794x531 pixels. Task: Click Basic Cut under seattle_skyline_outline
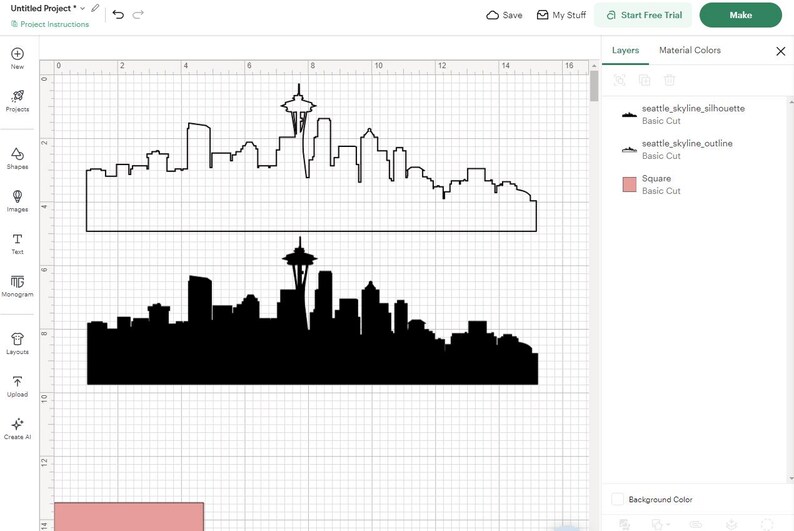[661, 156]
